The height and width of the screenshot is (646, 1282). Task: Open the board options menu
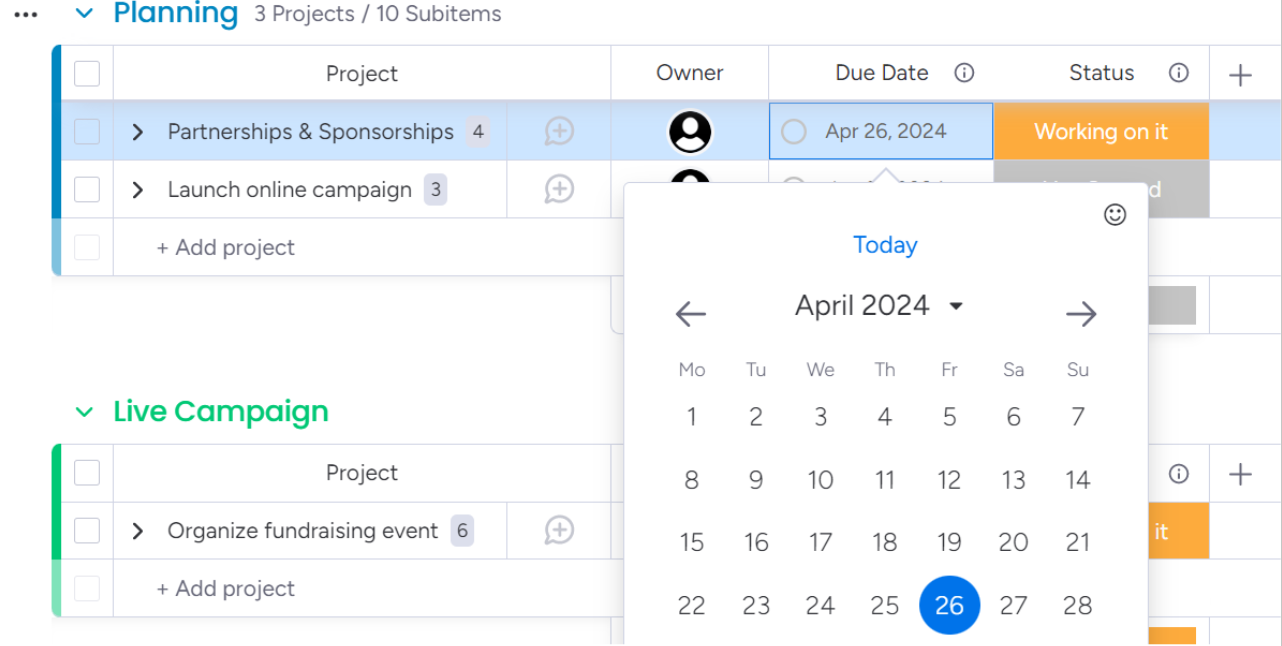coord(24,13)
